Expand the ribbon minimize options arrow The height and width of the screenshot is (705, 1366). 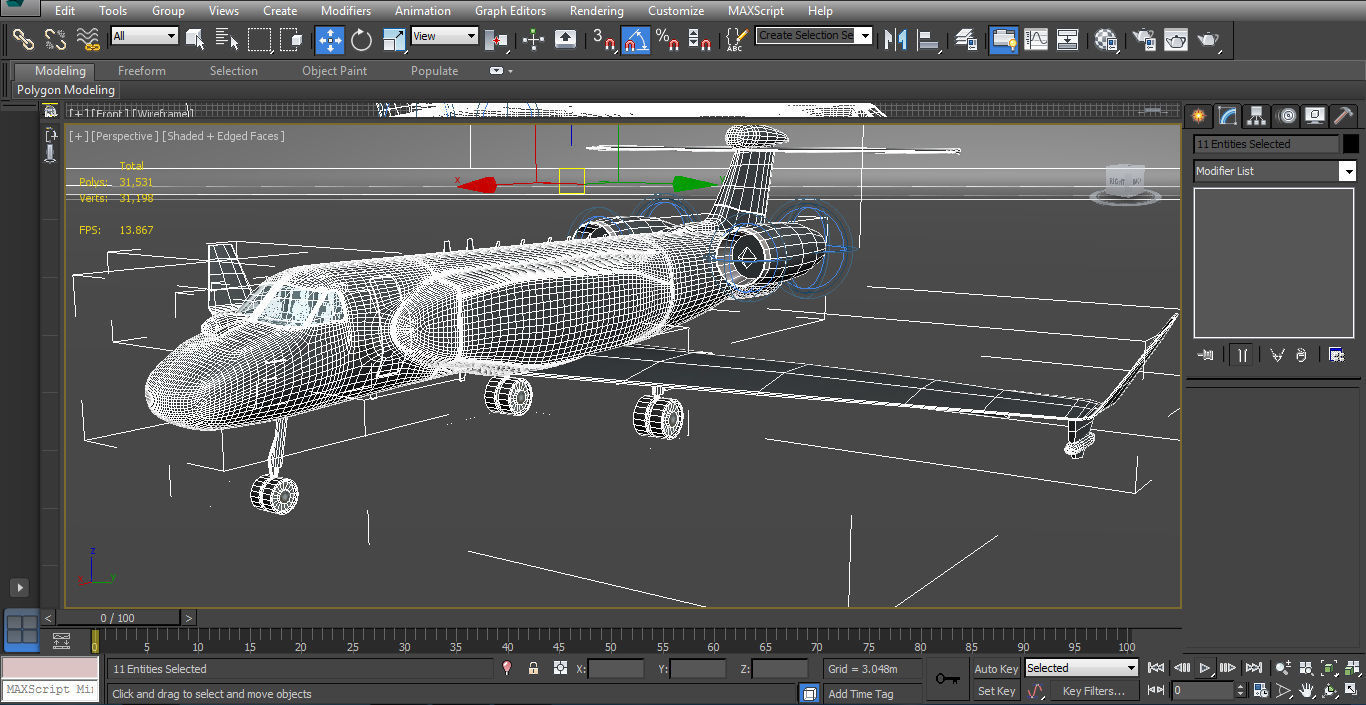click(510, 71)
